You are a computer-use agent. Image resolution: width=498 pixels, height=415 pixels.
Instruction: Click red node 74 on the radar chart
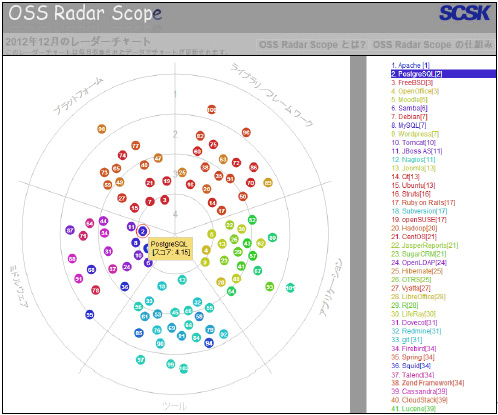122,155
